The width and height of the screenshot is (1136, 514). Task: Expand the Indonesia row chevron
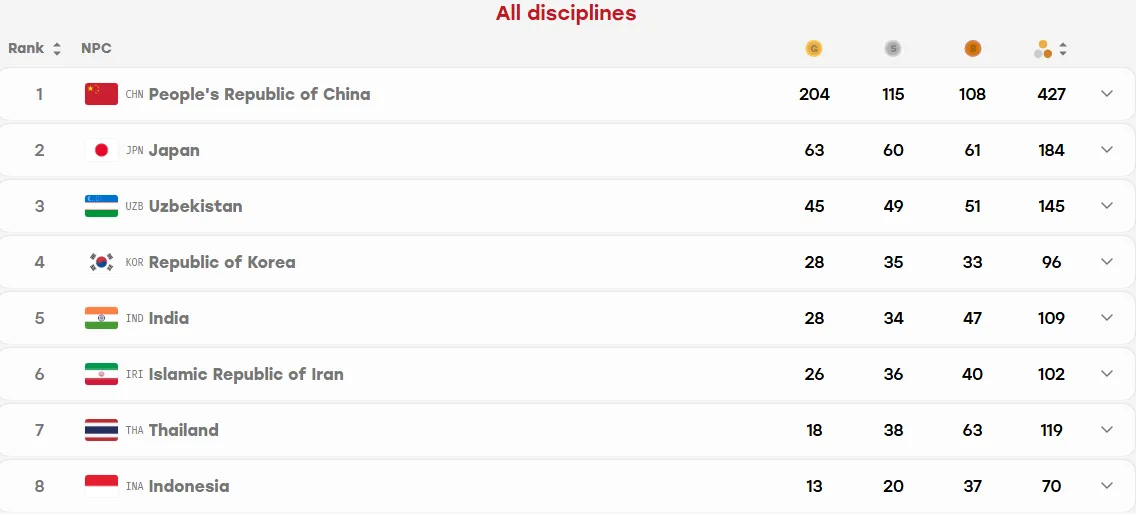pos(1106,486)
